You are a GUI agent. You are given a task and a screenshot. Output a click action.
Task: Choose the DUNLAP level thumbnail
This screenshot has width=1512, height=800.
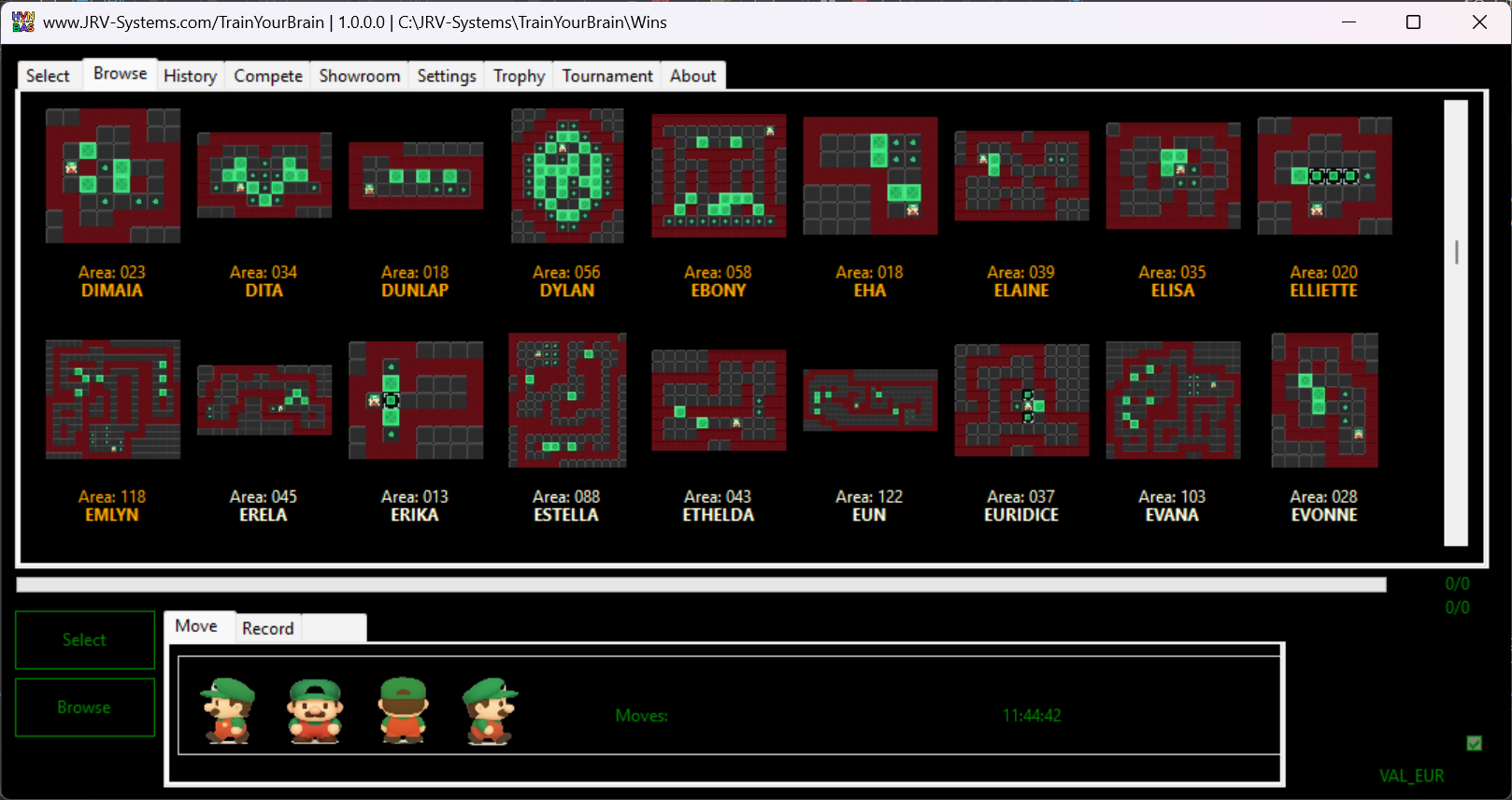[416, 176]
